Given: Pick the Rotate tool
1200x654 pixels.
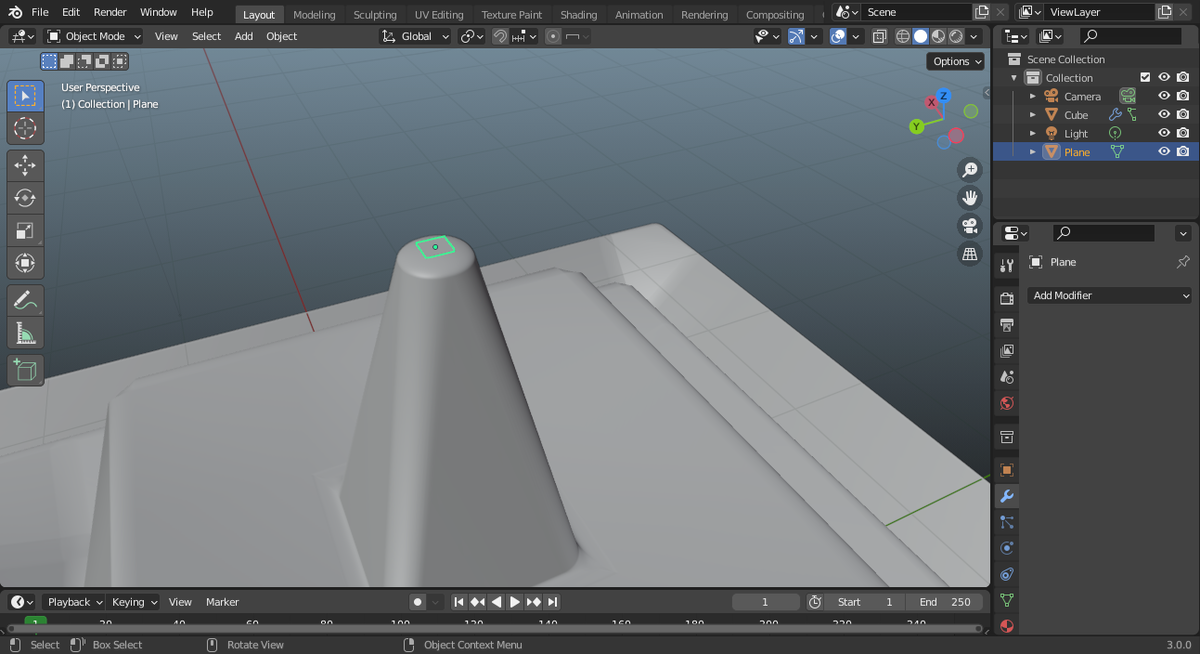Looking at the screenshot, I should click(25, 198).
